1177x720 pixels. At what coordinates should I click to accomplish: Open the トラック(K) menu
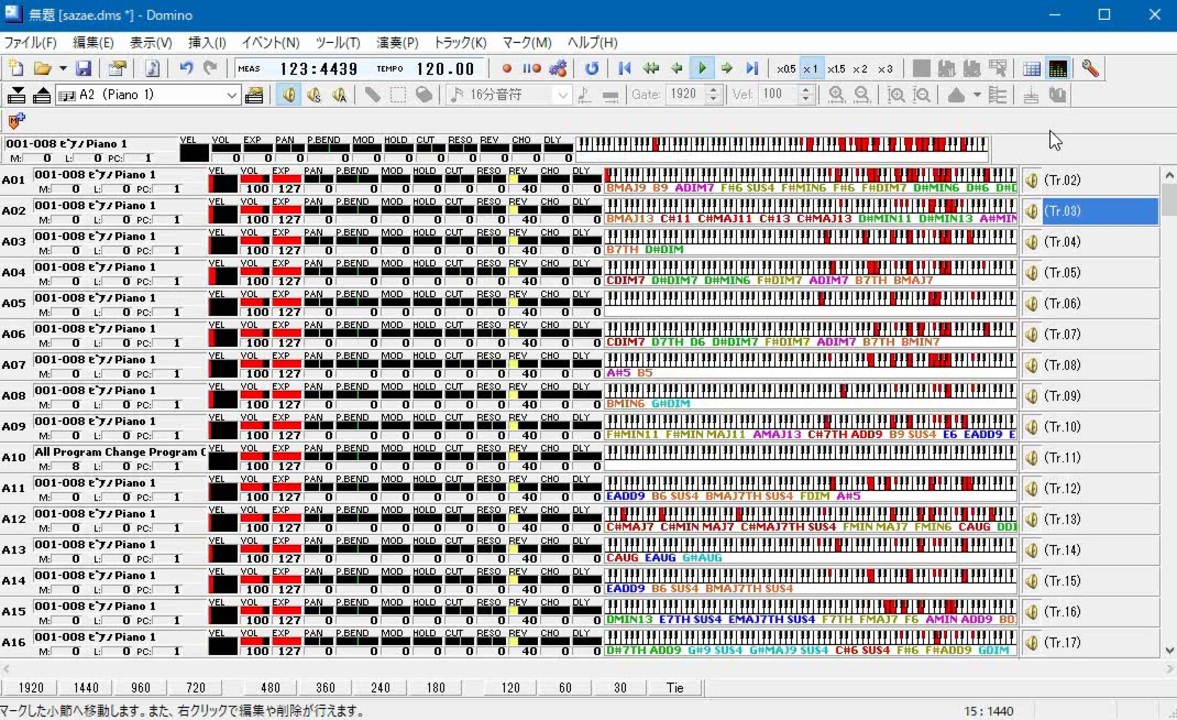[460, 43]
